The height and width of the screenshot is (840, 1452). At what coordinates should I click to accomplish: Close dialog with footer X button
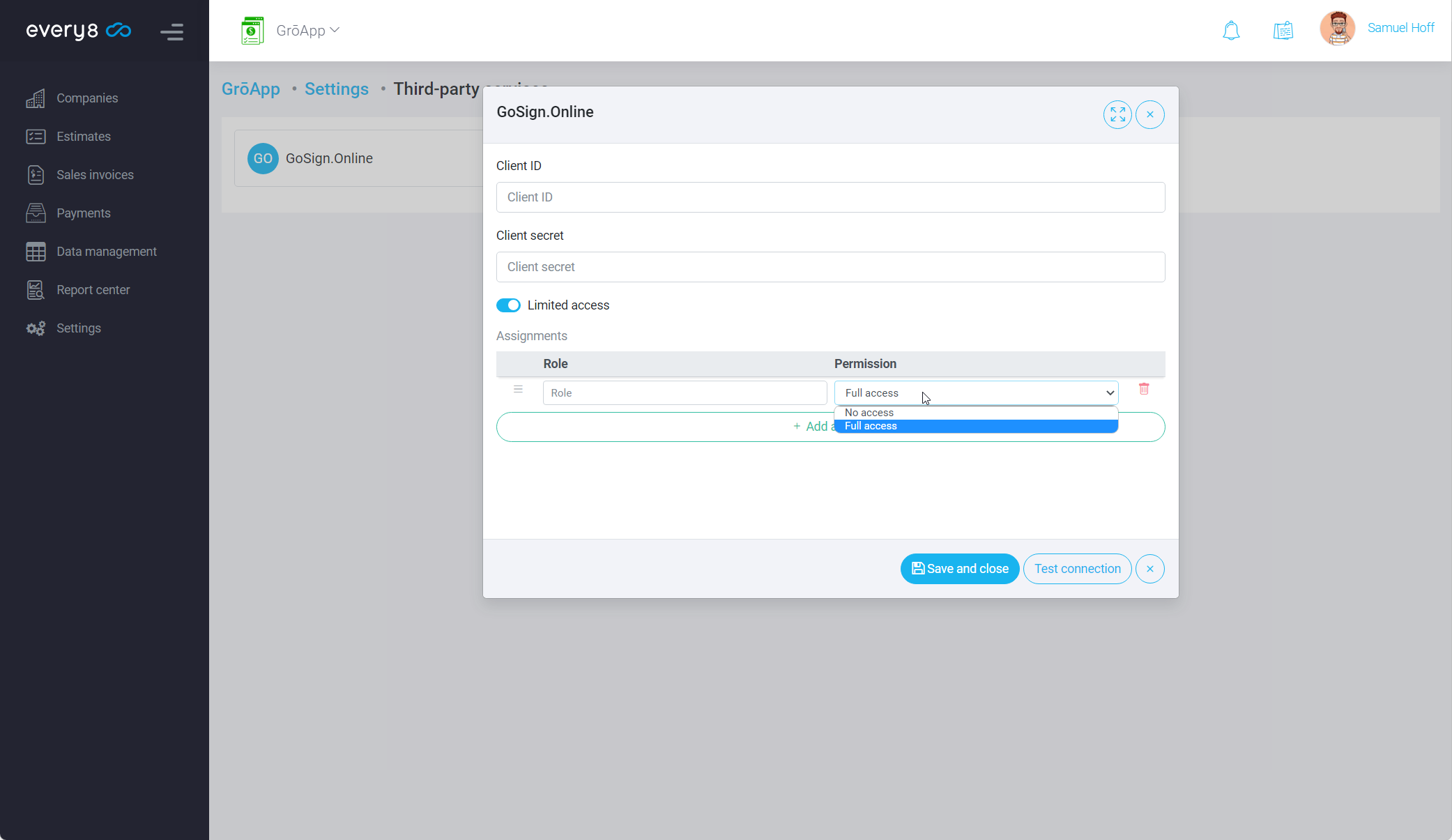[1149, 569]
